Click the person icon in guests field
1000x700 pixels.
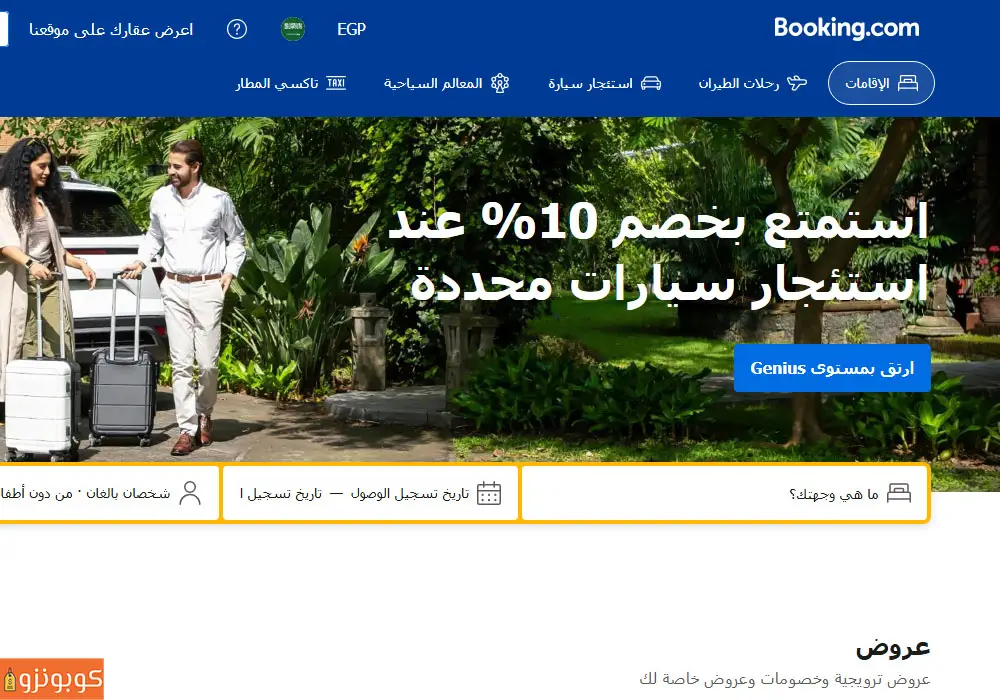point(190,493)
